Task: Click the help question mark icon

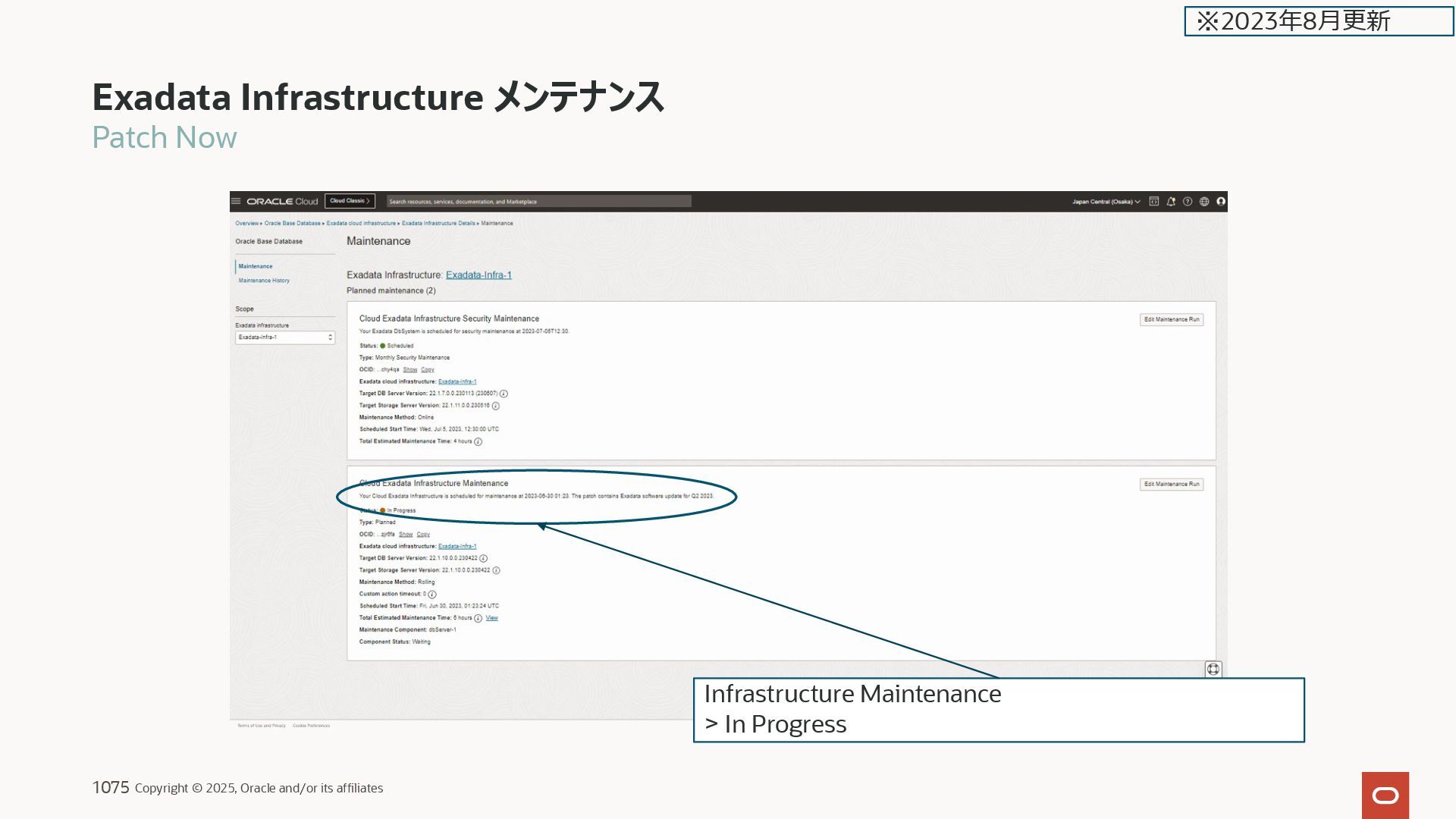Action: tap(1188, 202)
